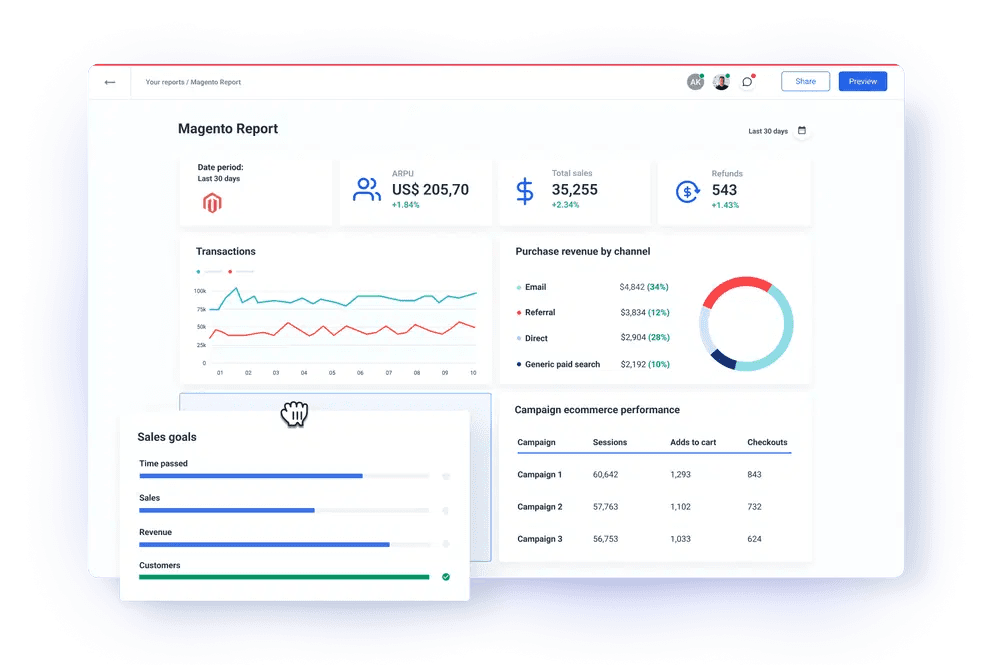The width and height of the screenshot is (992, 665).
Task: Open the photo user avatar
Action: (721, 82)
